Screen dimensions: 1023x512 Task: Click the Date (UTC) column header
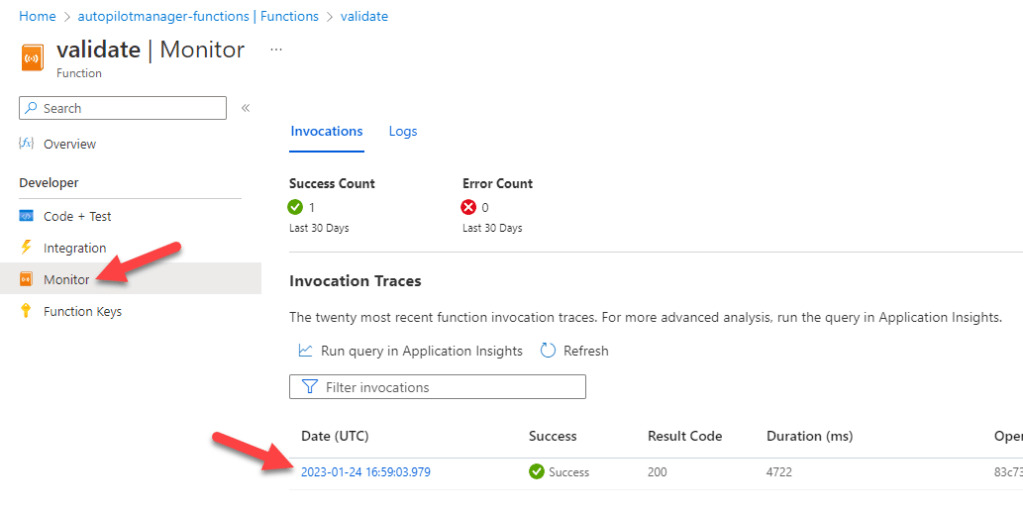click(x=335, y=436)
